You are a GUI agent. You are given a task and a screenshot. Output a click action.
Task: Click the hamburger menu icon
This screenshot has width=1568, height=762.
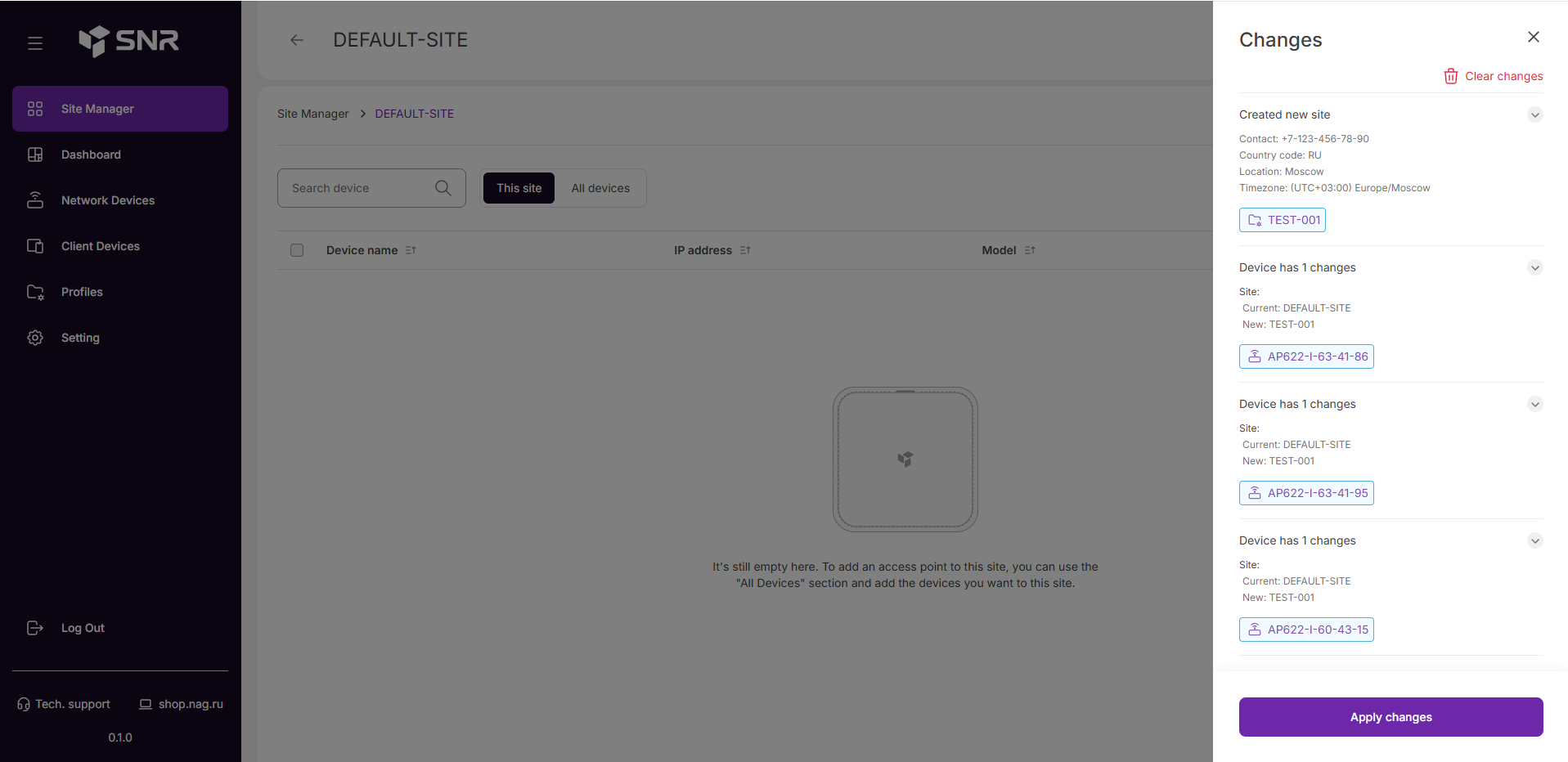point(35,43)
